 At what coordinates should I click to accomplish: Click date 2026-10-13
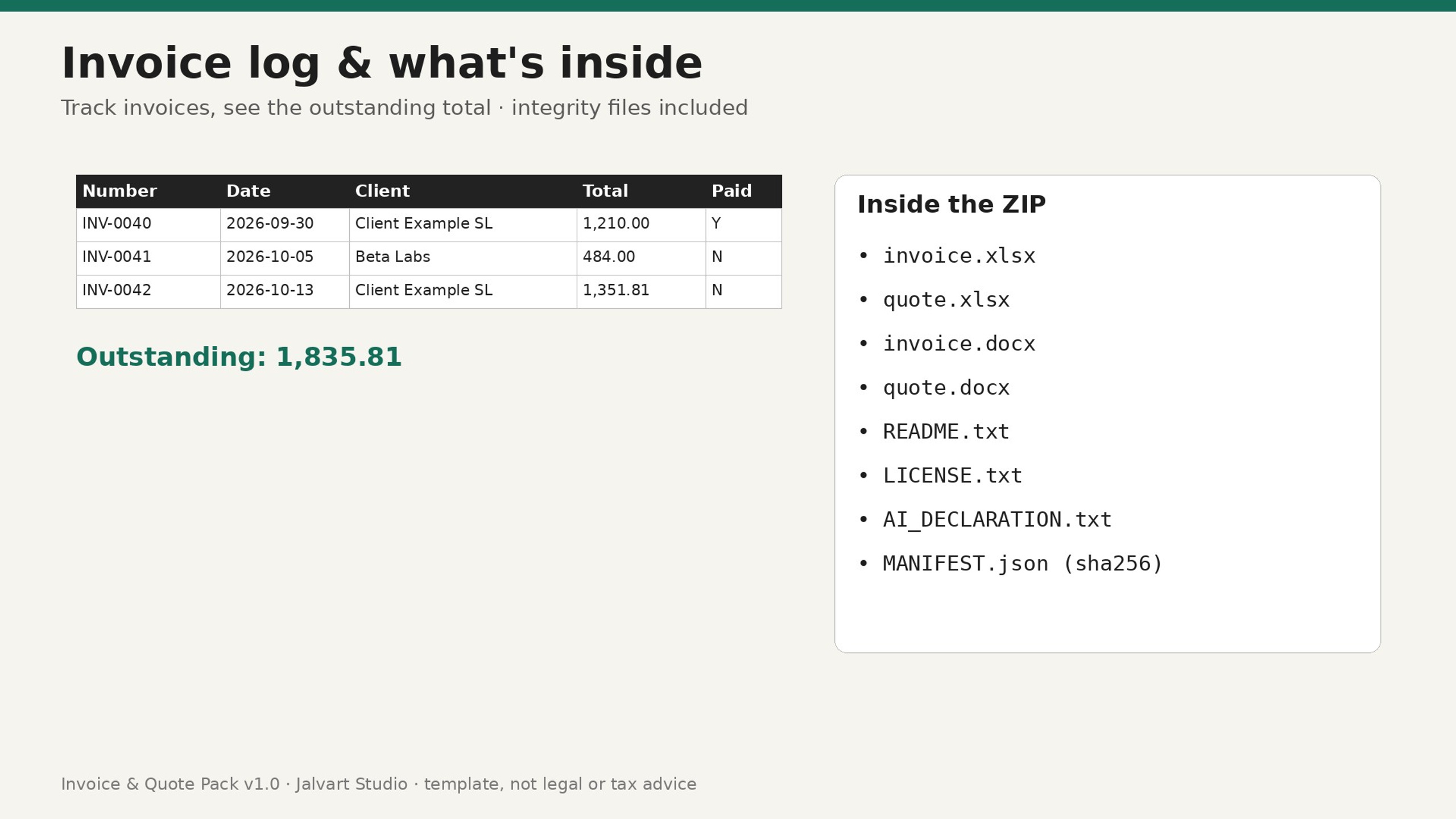tap(270, 291)
